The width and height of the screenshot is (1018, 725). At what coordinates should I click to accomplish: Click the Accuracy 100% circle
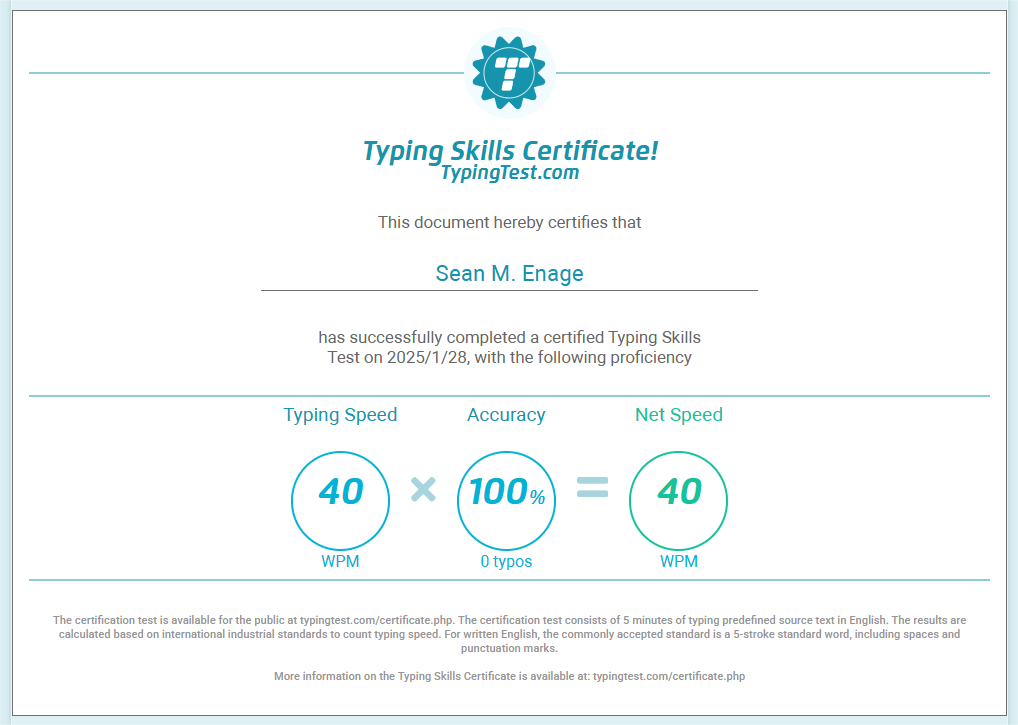point(506,500)
